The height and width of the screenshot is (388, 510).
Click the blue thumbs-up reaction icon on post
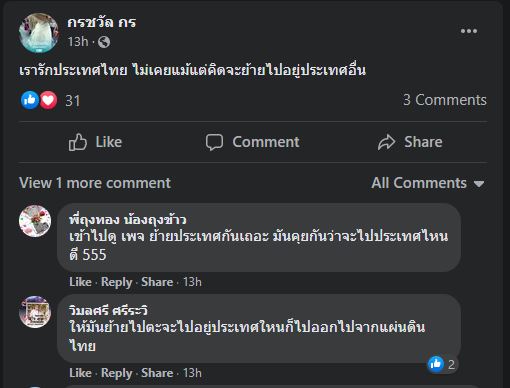pos(30,100)
